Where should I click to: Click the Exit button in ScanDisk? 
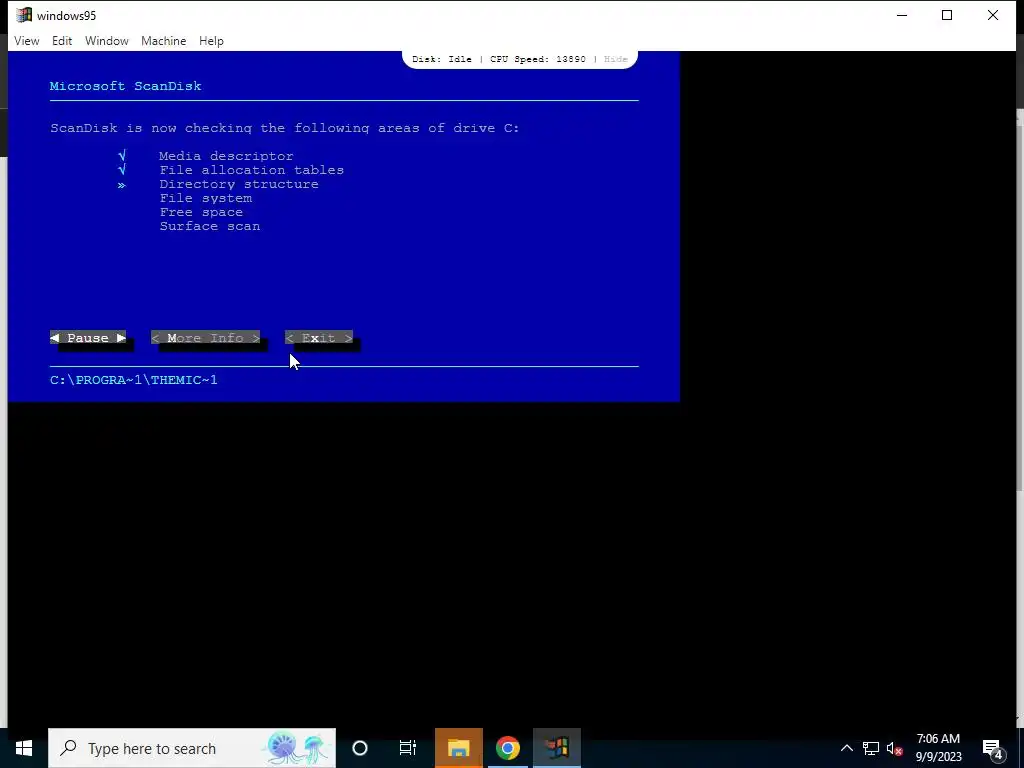click(x=319, y=338)
